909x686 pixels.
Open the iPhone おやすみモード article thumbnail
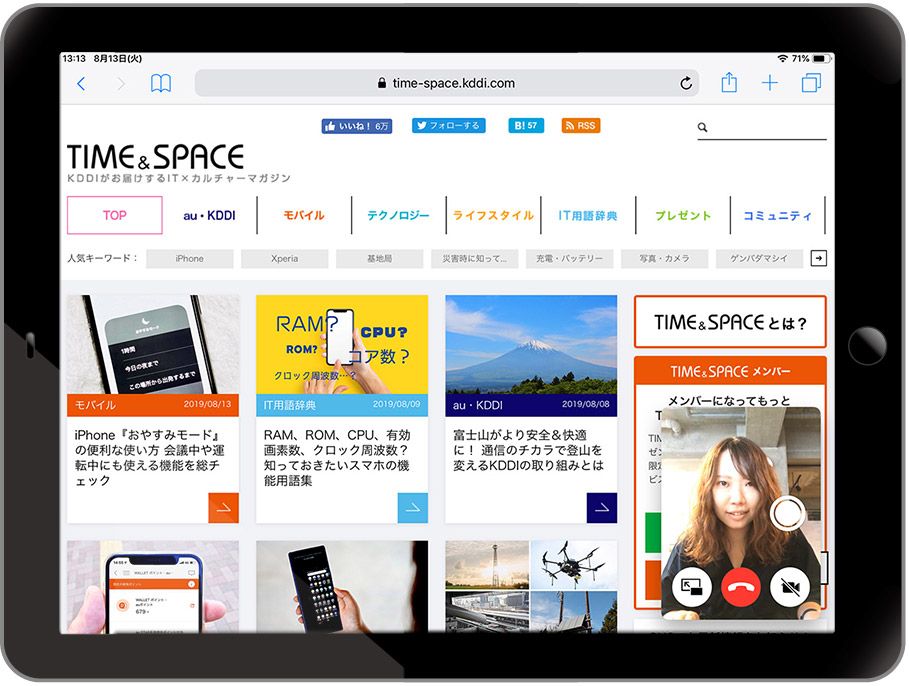pyautogui.click(x=153, y=344)
